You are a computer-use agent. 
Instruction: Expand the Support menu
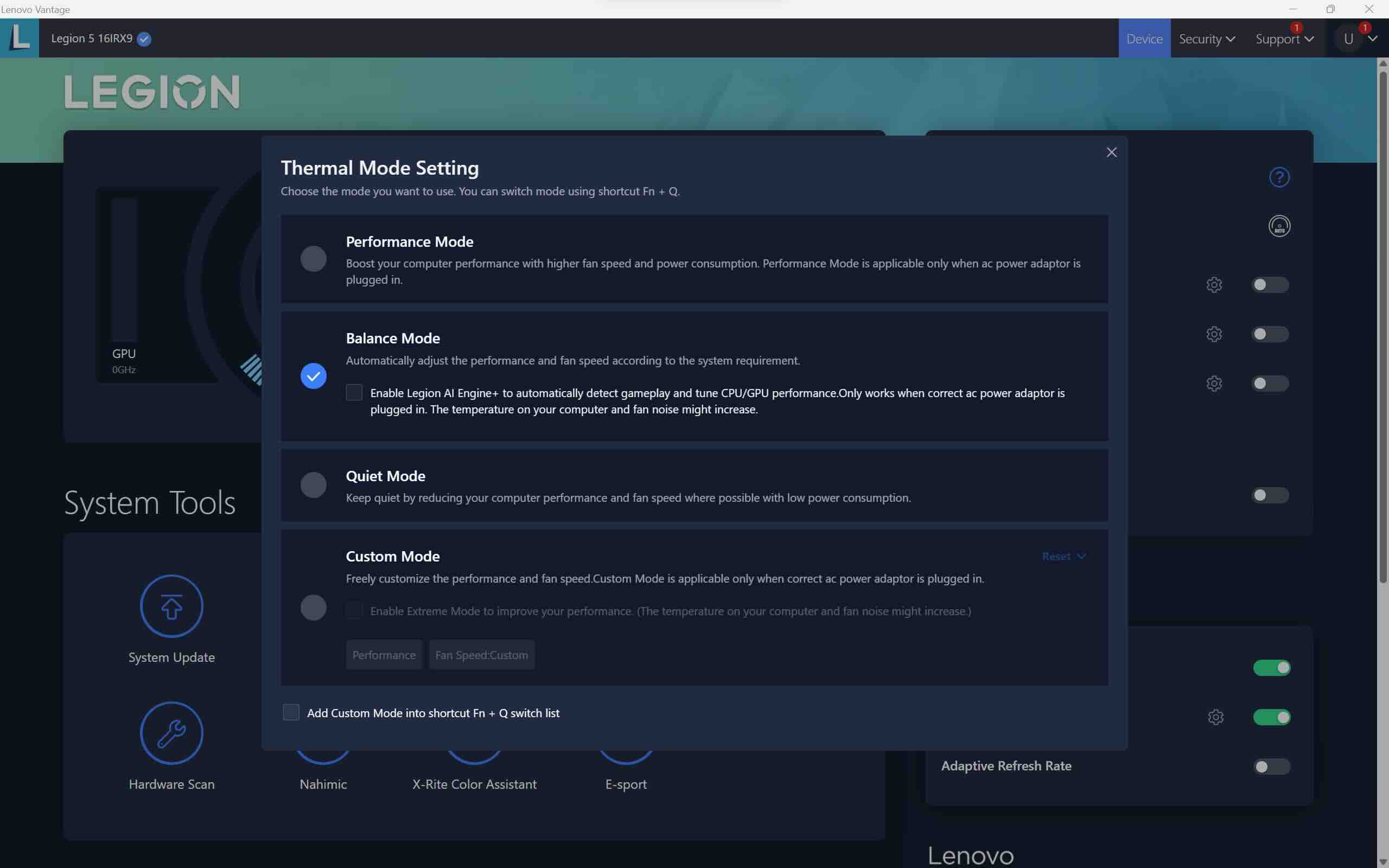click(1284, 39)
